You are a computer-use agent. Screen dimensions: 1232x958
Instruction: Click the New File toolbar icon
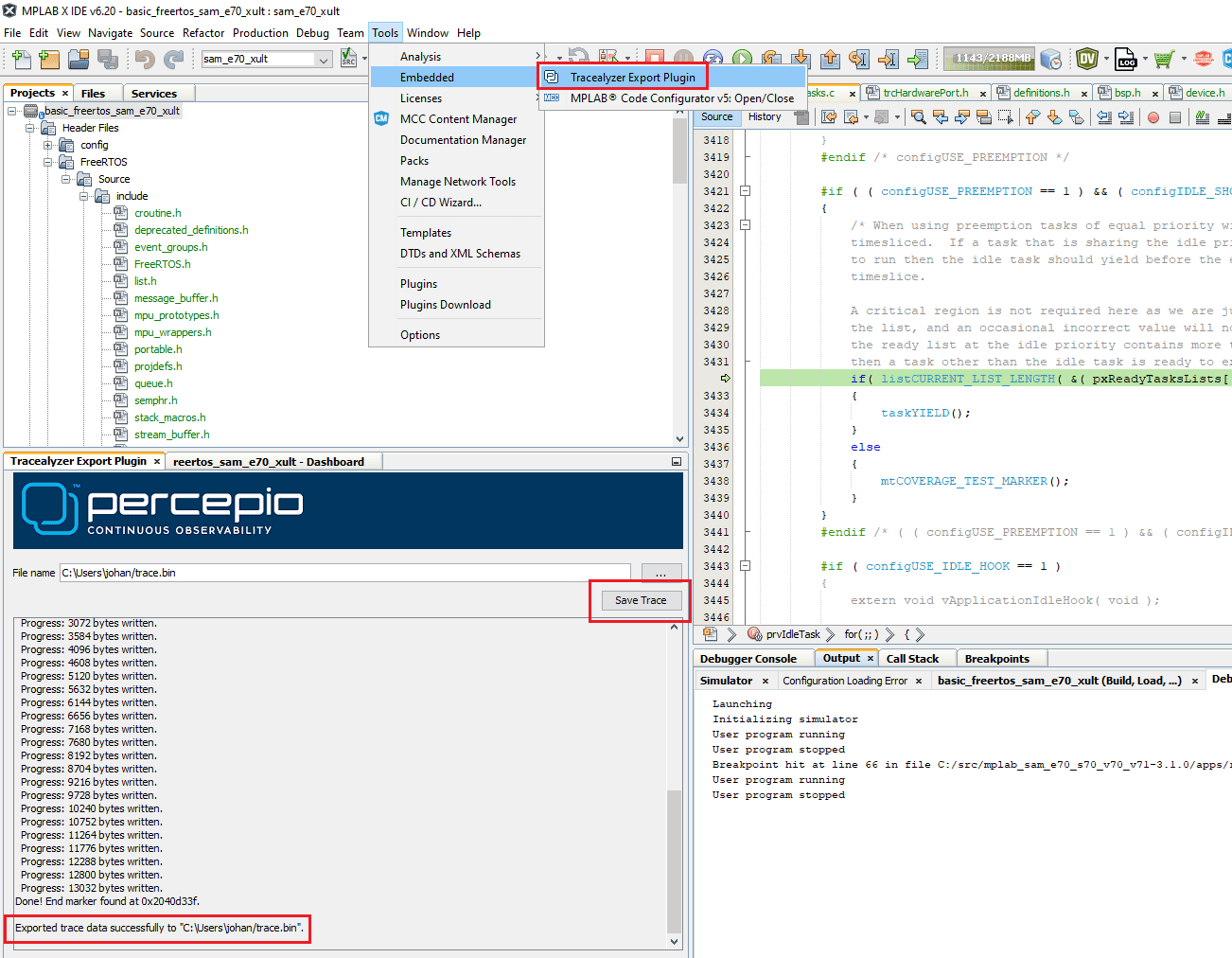tap(21, 59)
